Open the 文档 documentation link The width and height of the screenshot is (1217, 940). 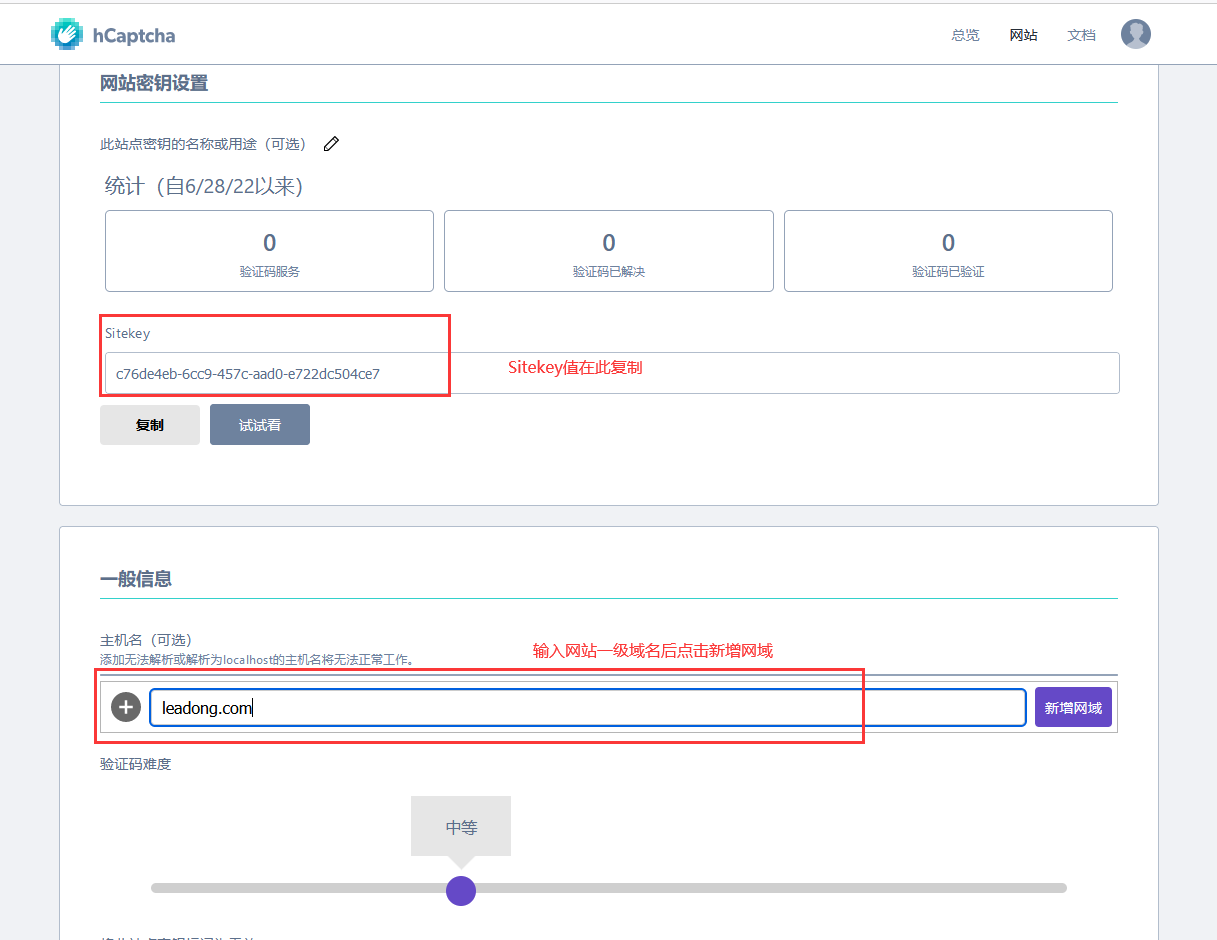coord(1081,35)
